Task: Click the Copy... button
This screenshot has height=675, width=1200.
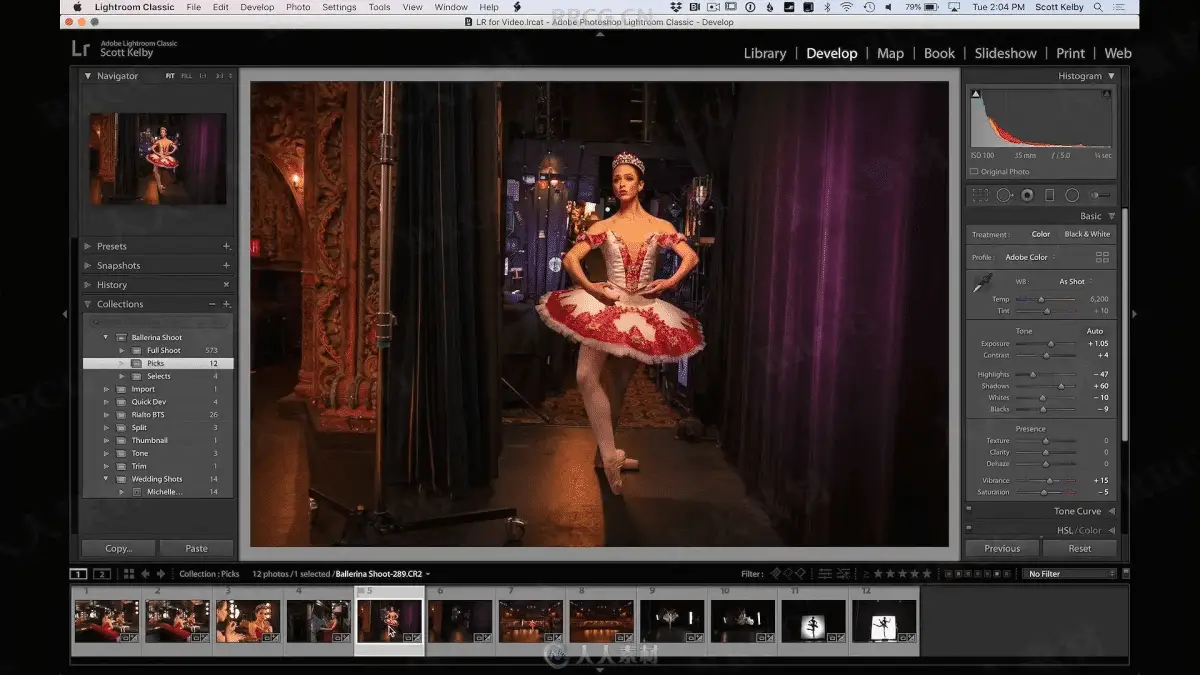Action: [x=118, y=548]
